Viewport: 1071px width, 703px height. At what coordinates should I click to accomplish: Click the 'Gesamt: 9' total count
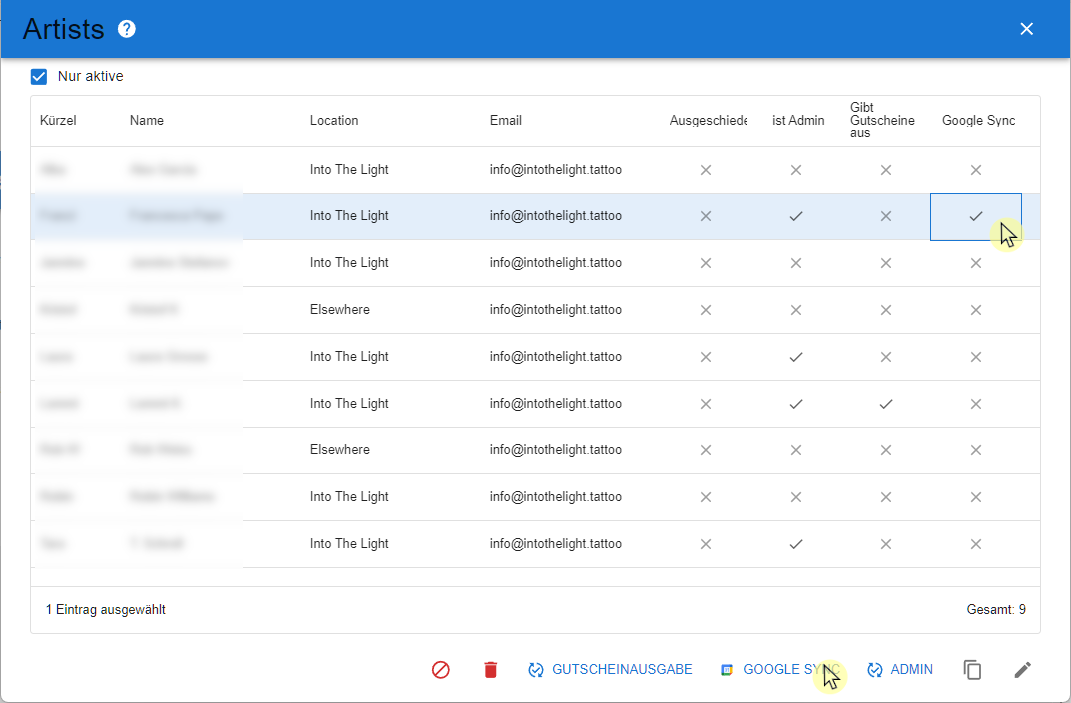(996, 609)
